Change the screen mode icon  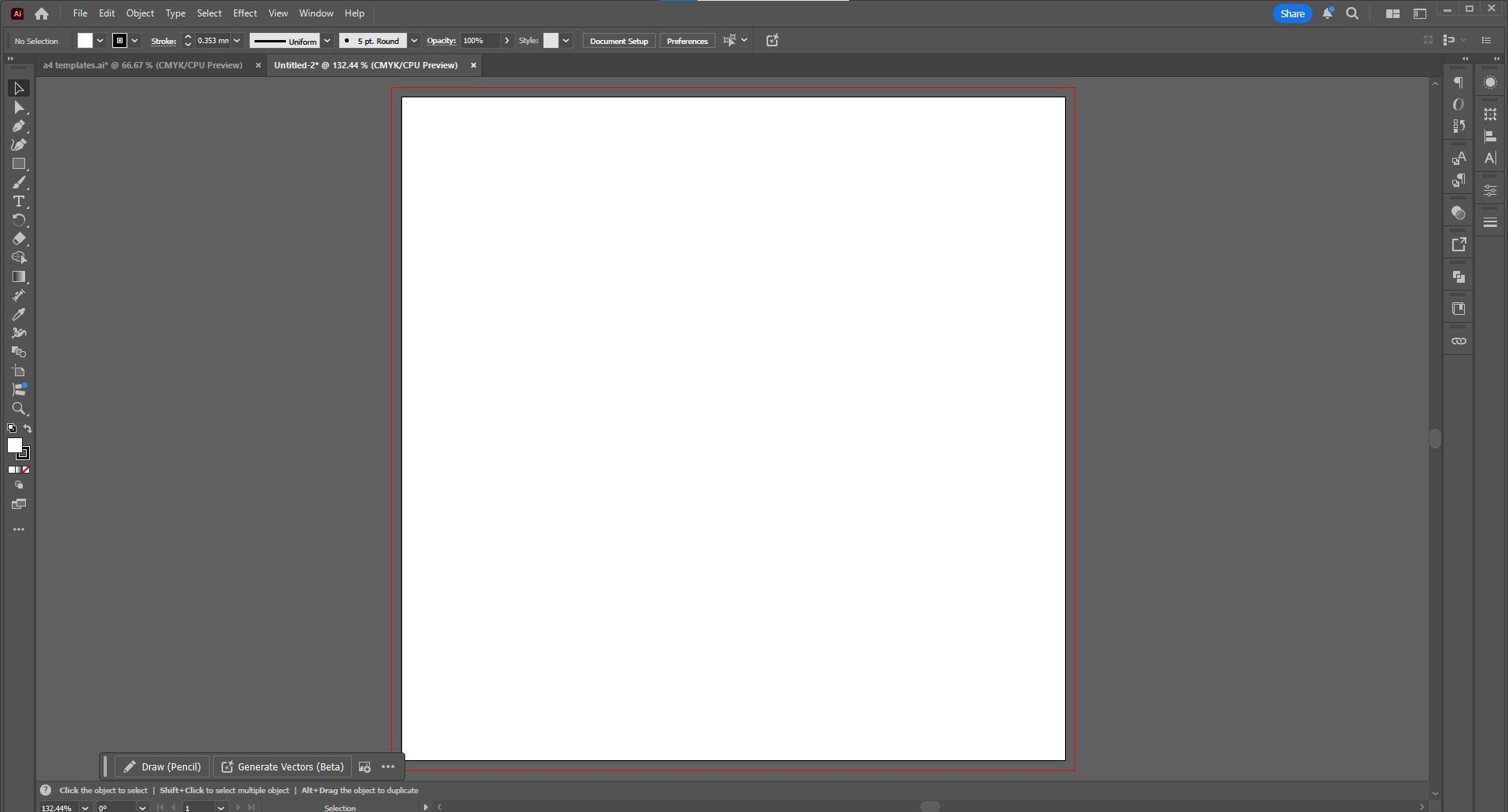click(19, 505)
